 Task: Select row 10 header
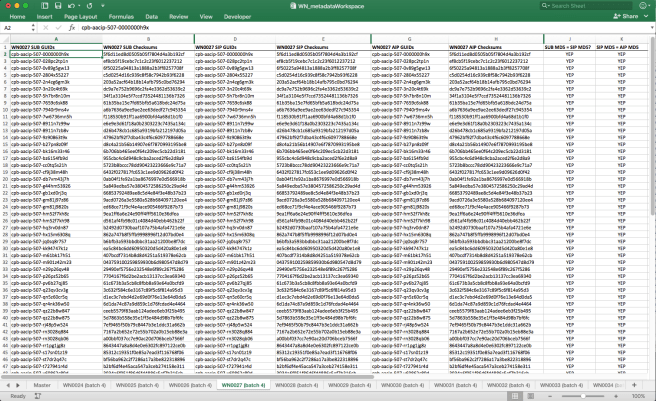click(x=5, y=110)
